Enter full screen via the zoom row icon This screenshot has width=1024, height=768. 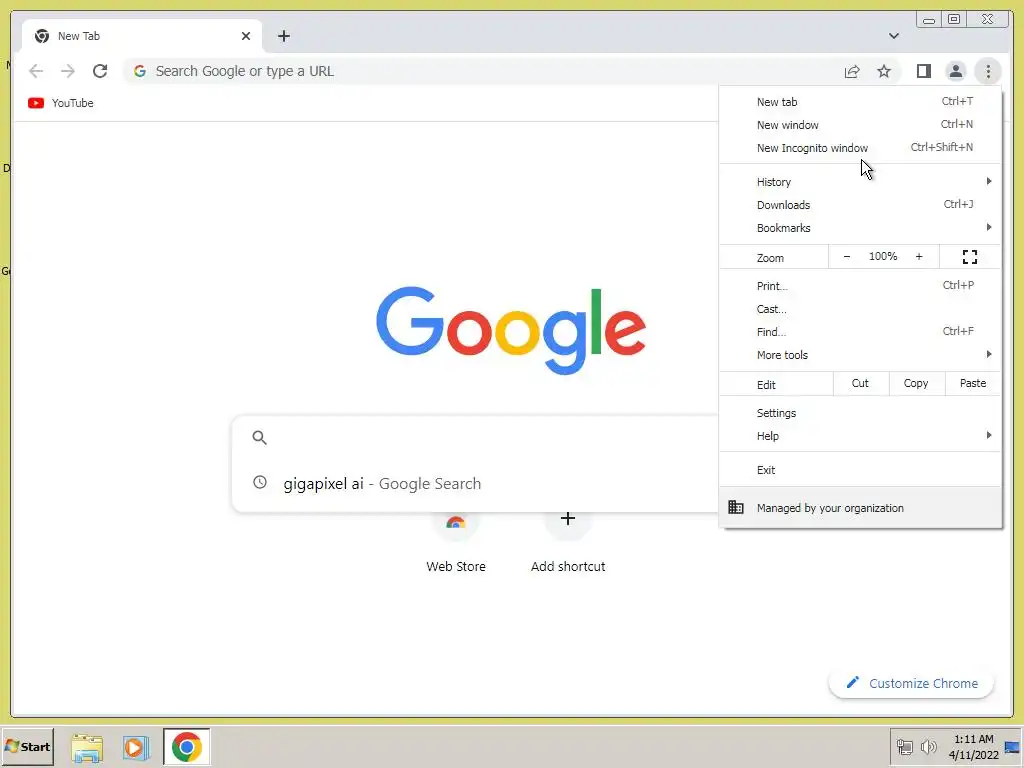pos(970,257)
